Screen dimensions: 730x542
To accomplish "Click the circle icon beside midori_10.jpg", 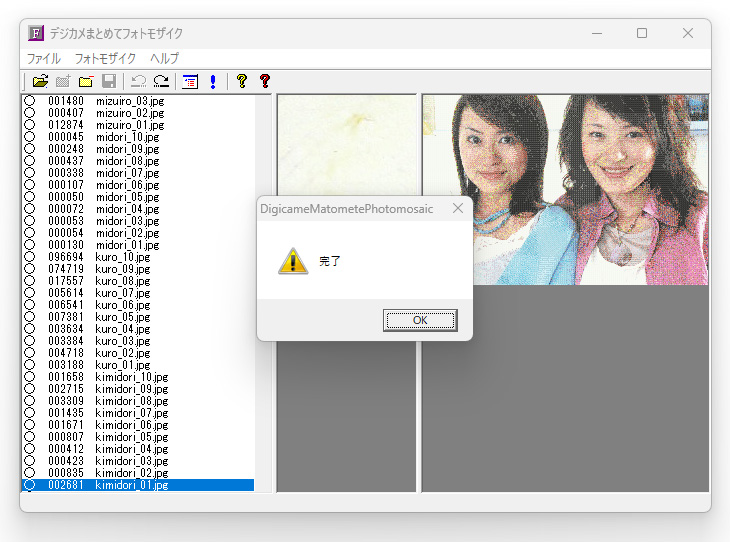I will tap(30, 137).
